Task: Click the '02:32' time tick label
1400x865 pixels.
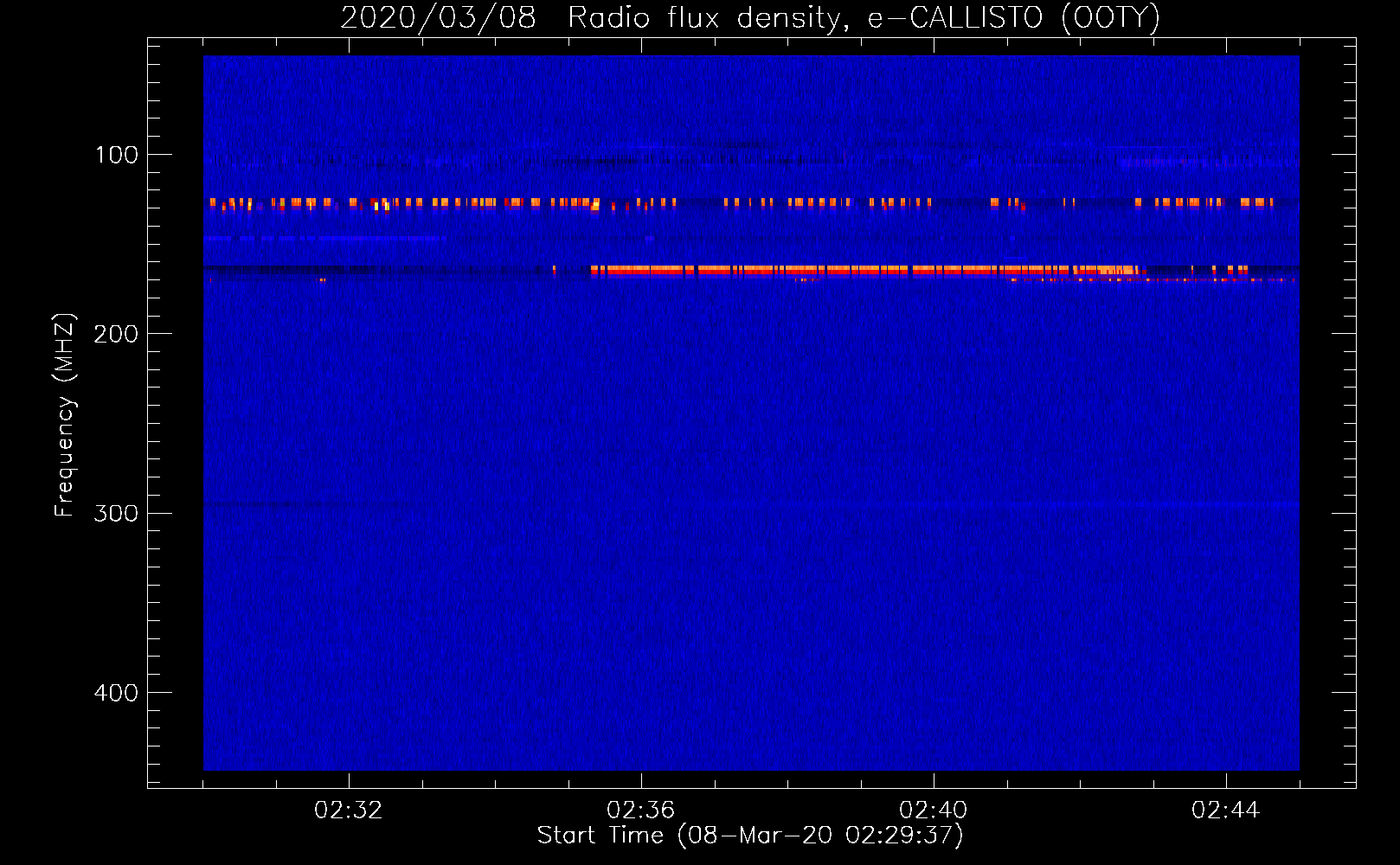Action: (x=349, y=811)
